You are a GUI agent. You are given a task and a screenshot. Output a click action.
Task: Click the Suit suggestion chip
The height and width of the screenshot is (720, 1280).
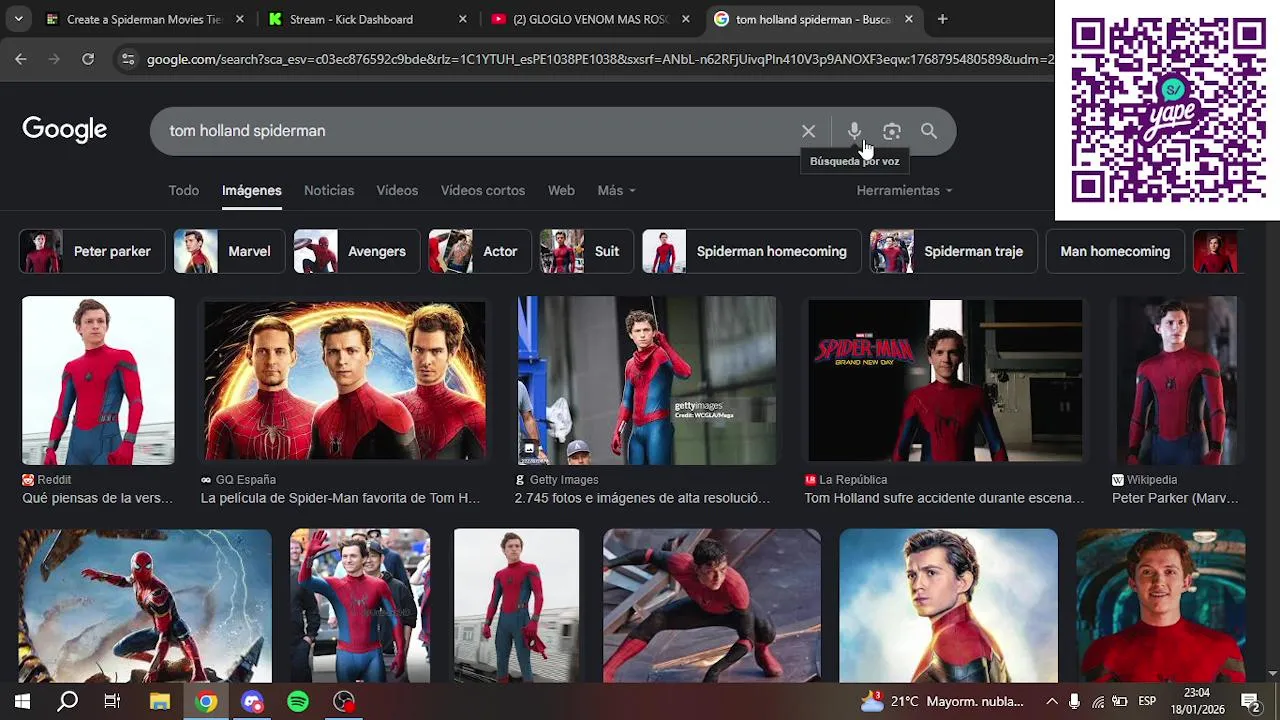click(x=587, y=251)
